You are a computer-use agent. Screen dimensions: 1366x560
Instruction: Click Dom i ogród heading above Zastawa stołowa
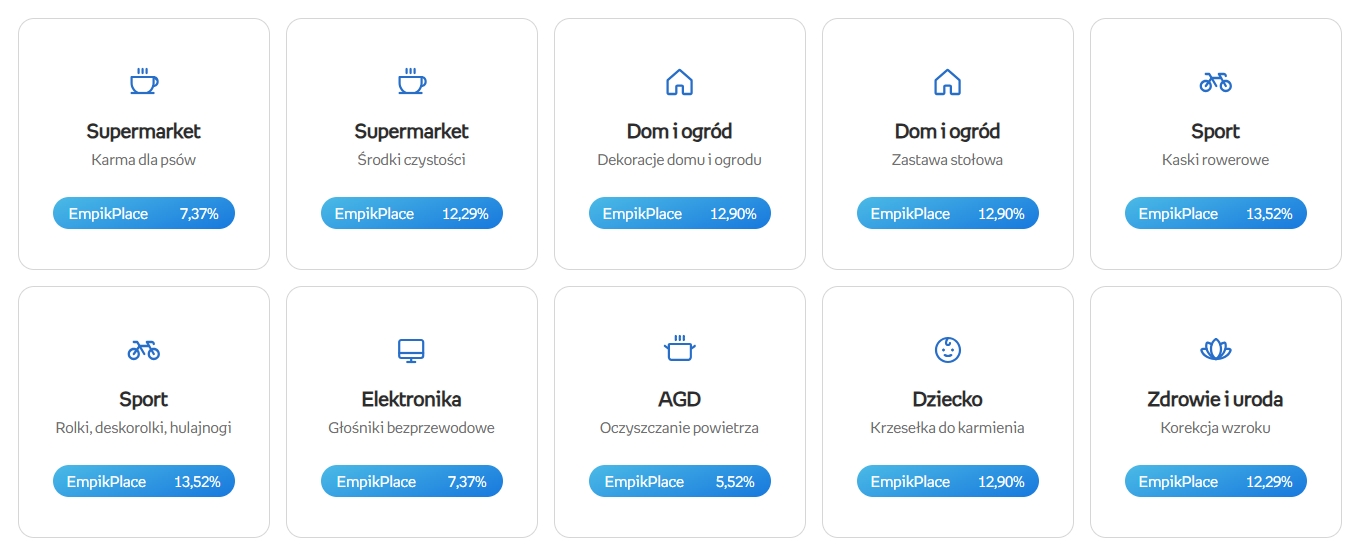(948, 131)
